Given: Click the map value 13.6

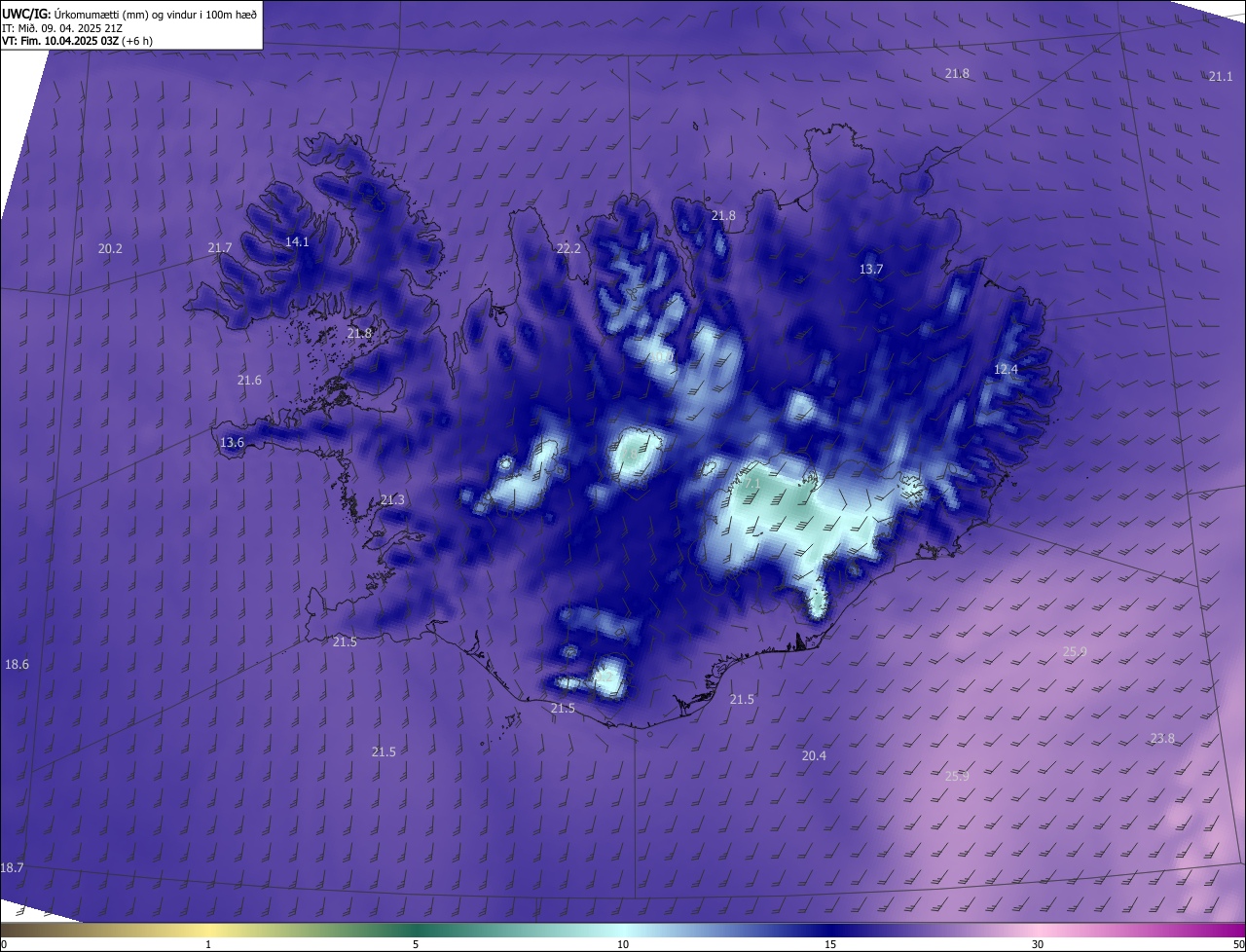Looking at the screenshot, I should point(232,442).
